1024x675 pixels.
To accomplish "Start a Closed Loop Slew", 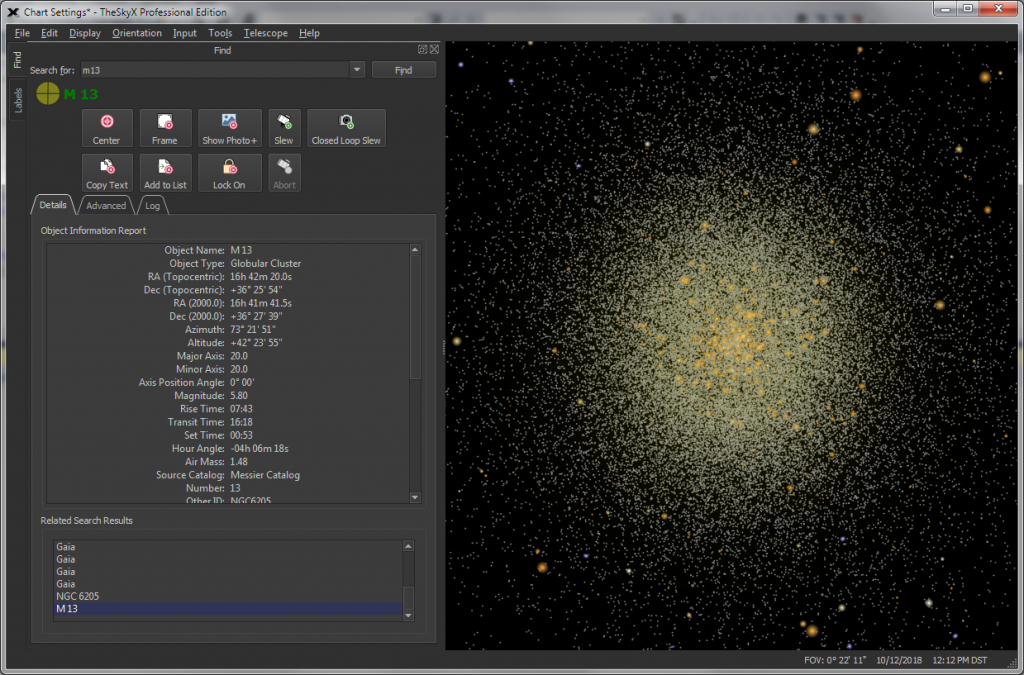I will pyautogui.click(x=346, y=128).
